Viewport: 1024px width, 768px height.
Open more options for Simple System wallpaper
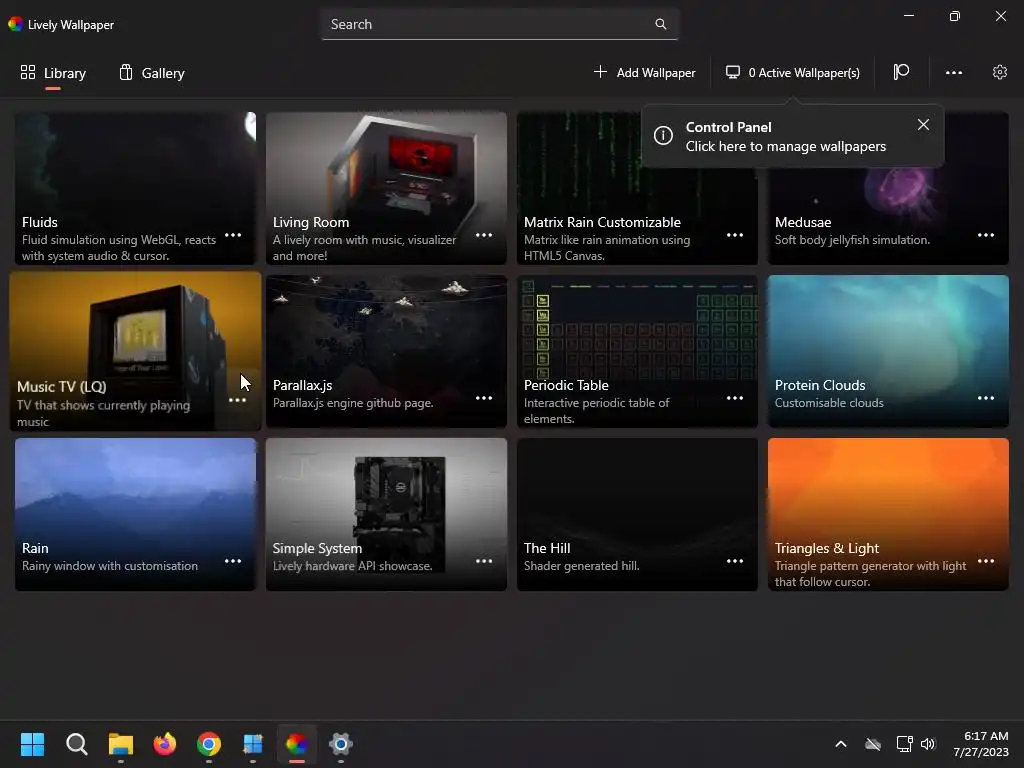(x=484, y=561)
